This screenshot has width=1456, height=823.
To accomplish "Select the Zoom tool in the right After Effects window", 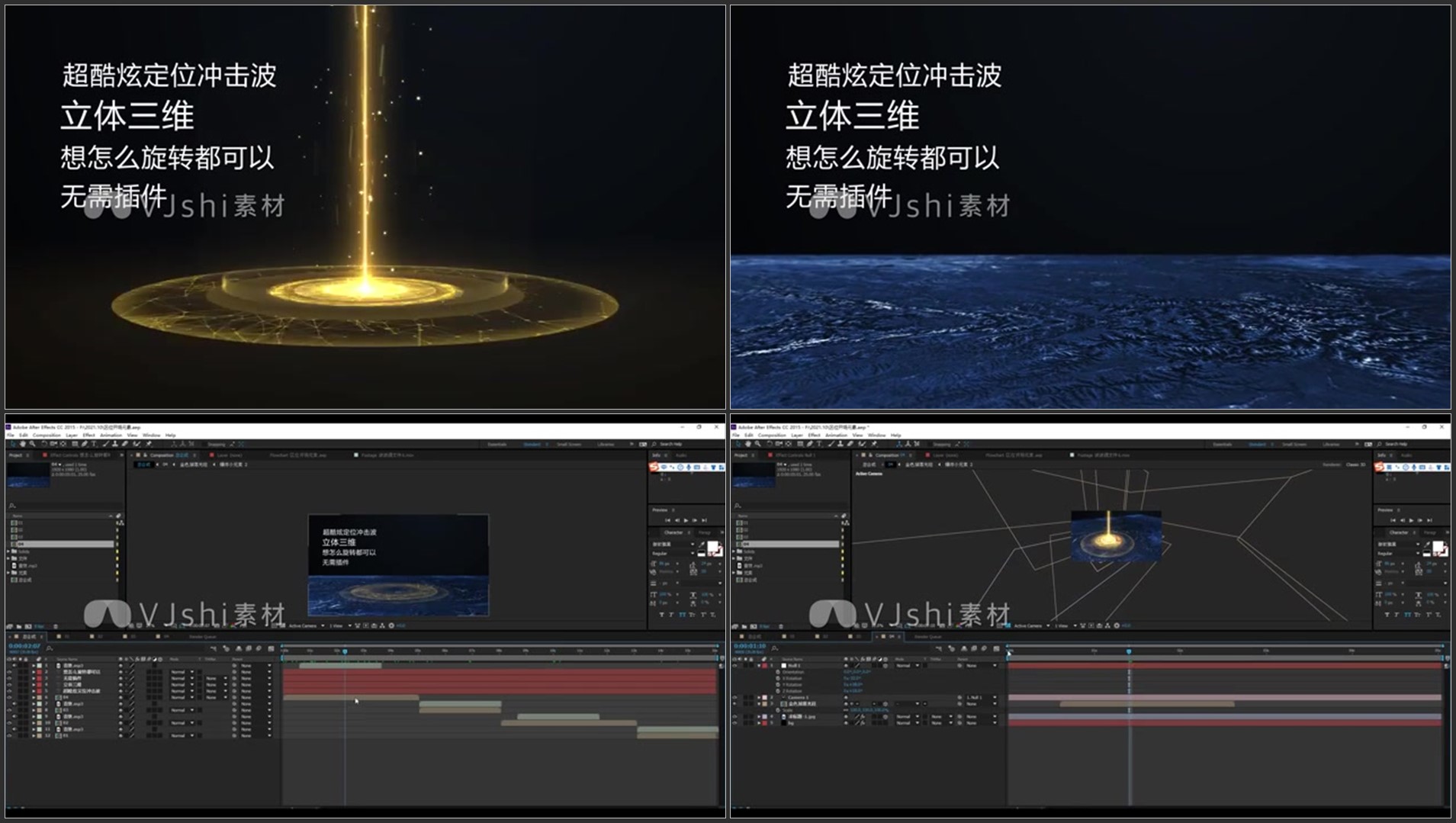I will tap(757, 444).
